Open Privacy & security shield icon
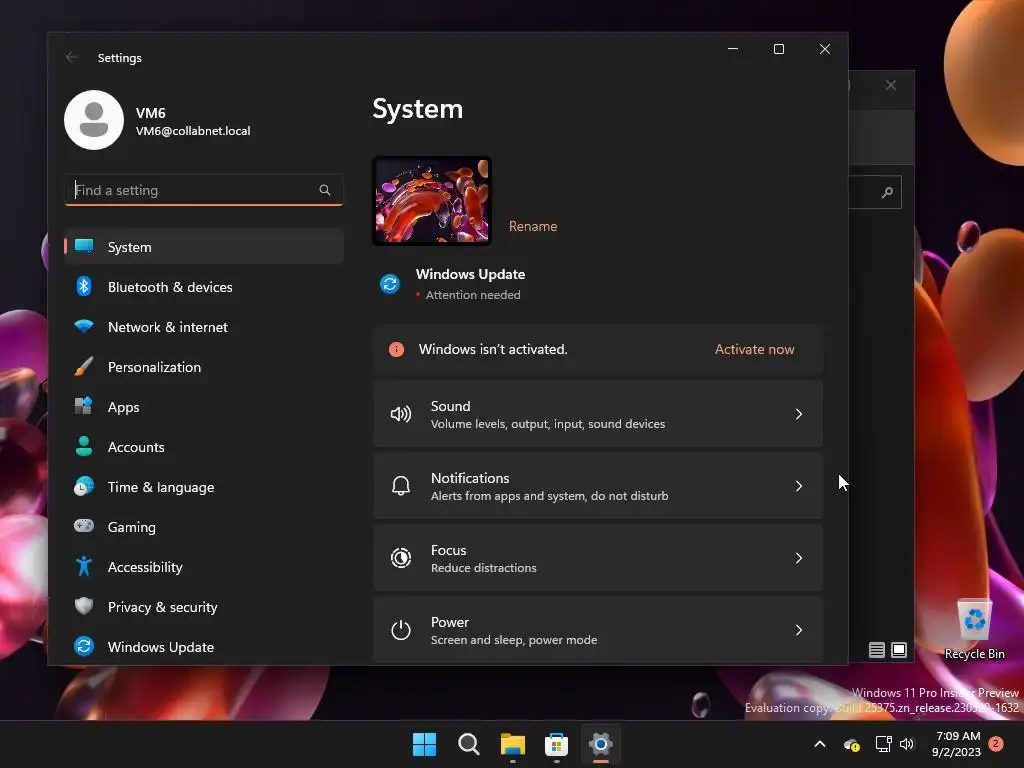 [84, 606]
